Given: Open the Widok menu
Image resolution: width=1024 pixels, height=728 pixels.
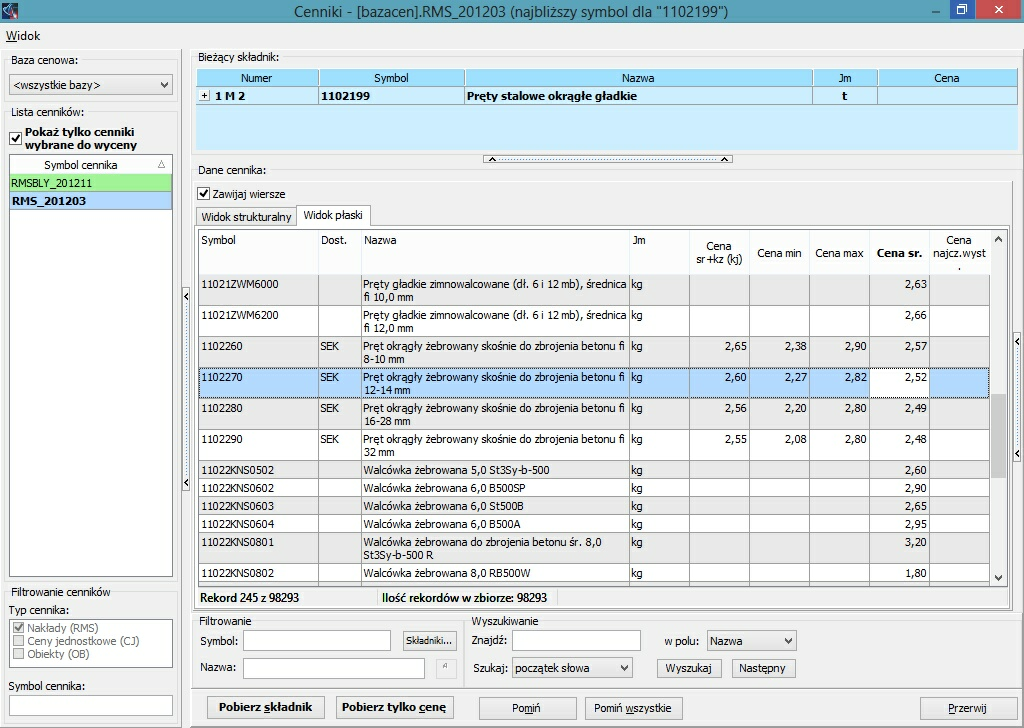Looking at the screenshot, I should [23, 36].
